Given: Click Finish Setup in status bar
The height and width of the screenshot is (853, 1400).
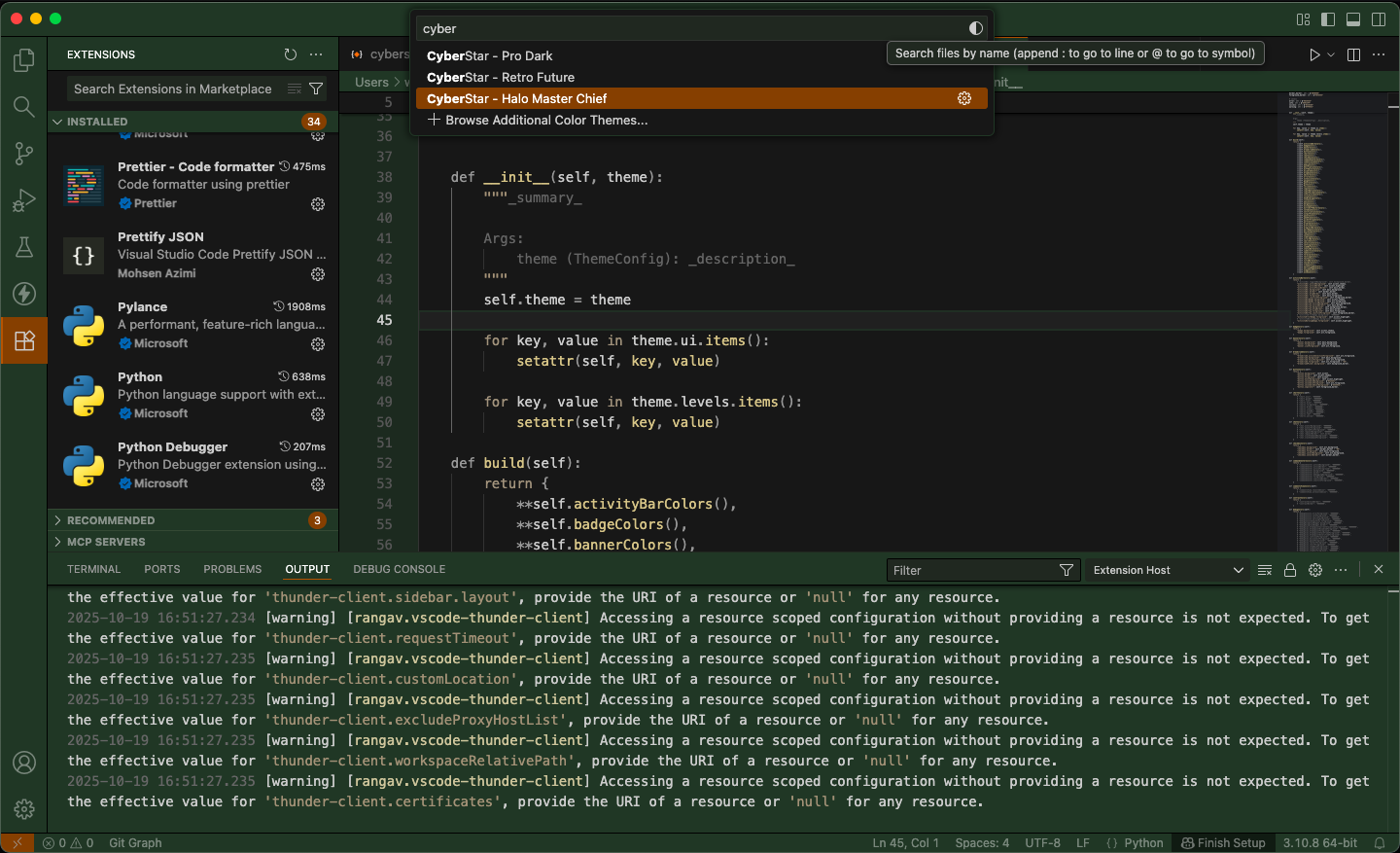Looking at the screenshot, I should pyautogui.click(x=1223, y=843).
